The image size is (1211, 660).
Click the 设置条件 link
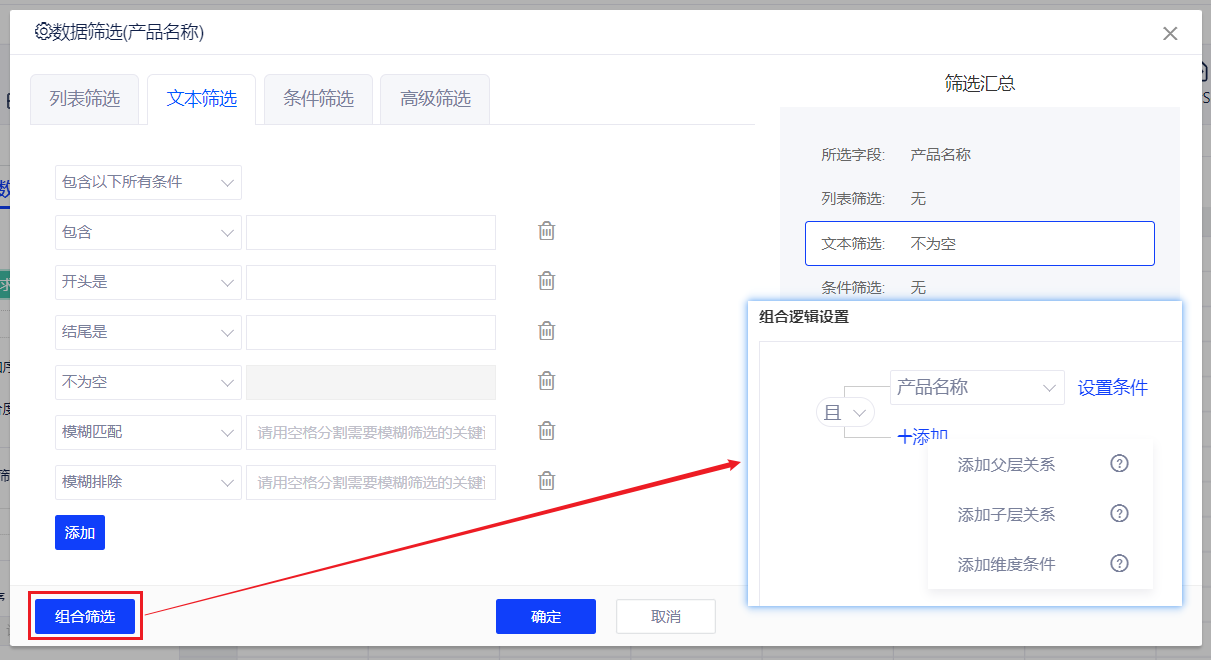point(1113,388)
